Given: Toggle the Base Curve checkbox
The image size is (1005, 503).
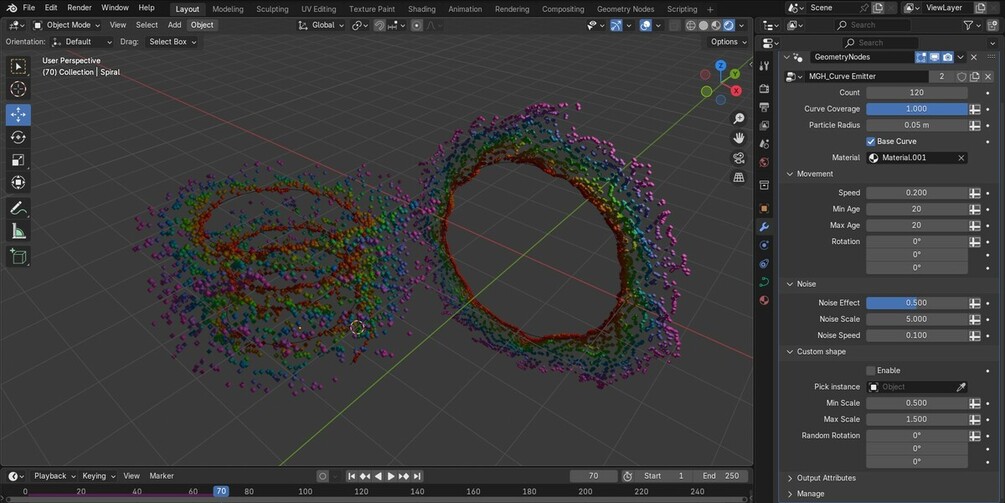Looking at the screenshot, I should pos(870,141).
